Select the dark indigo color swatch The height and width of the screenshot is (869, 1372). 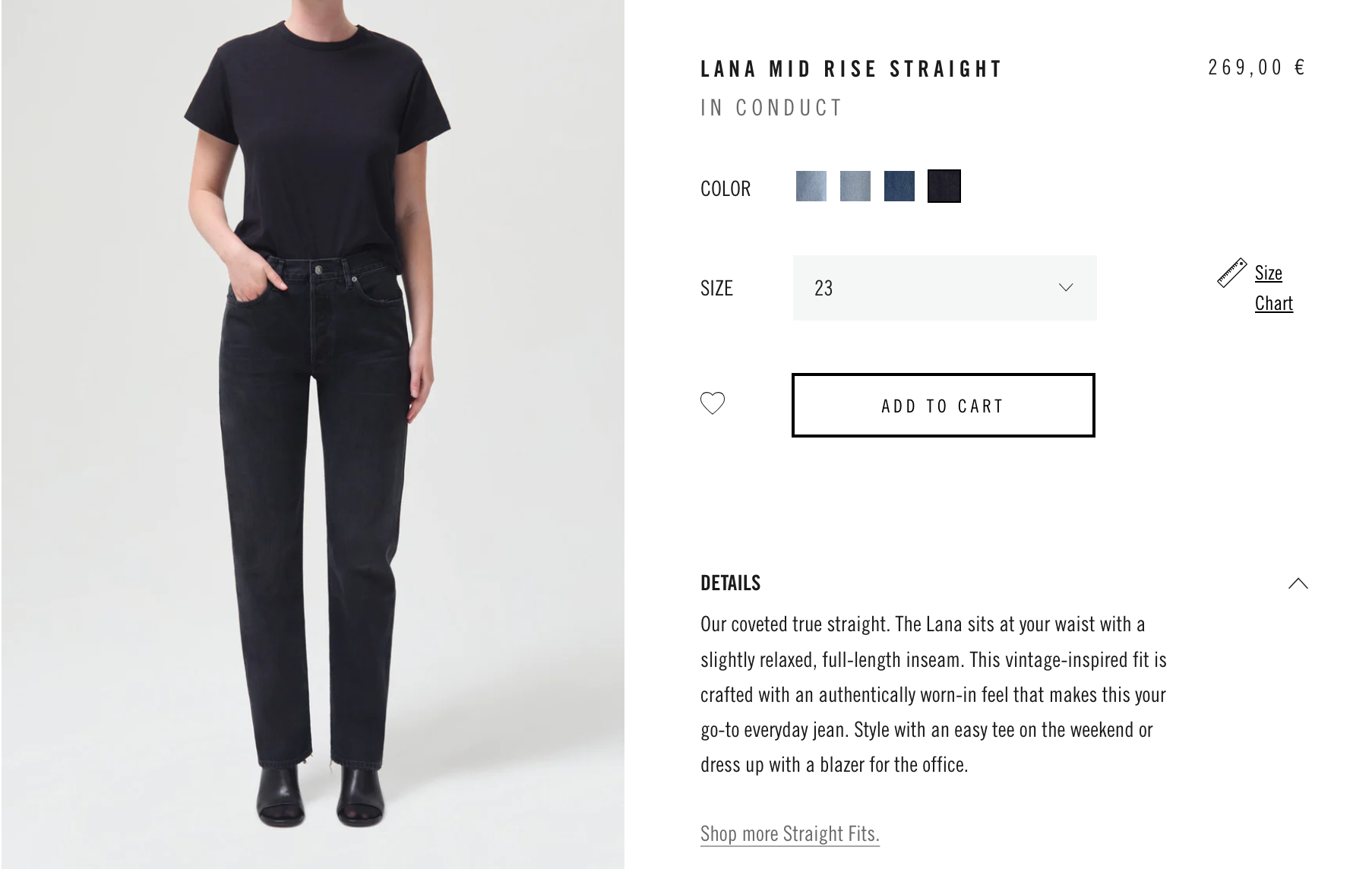pos(899,186)
